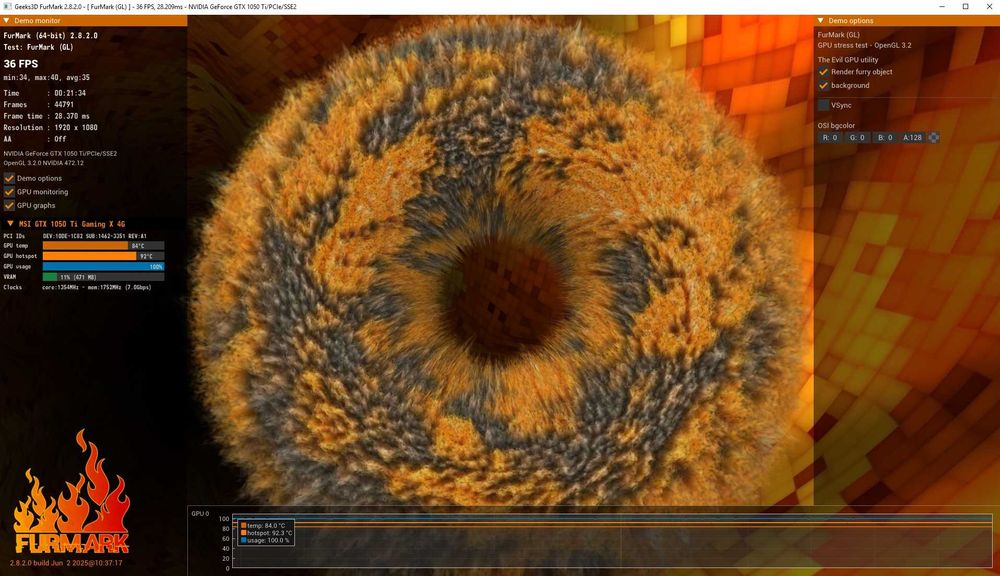Click the PCI IDs DEV:10DE-1C82 line
Image resolution: width=1000 pixels, height=576 pixels.
tap(75, 236)
